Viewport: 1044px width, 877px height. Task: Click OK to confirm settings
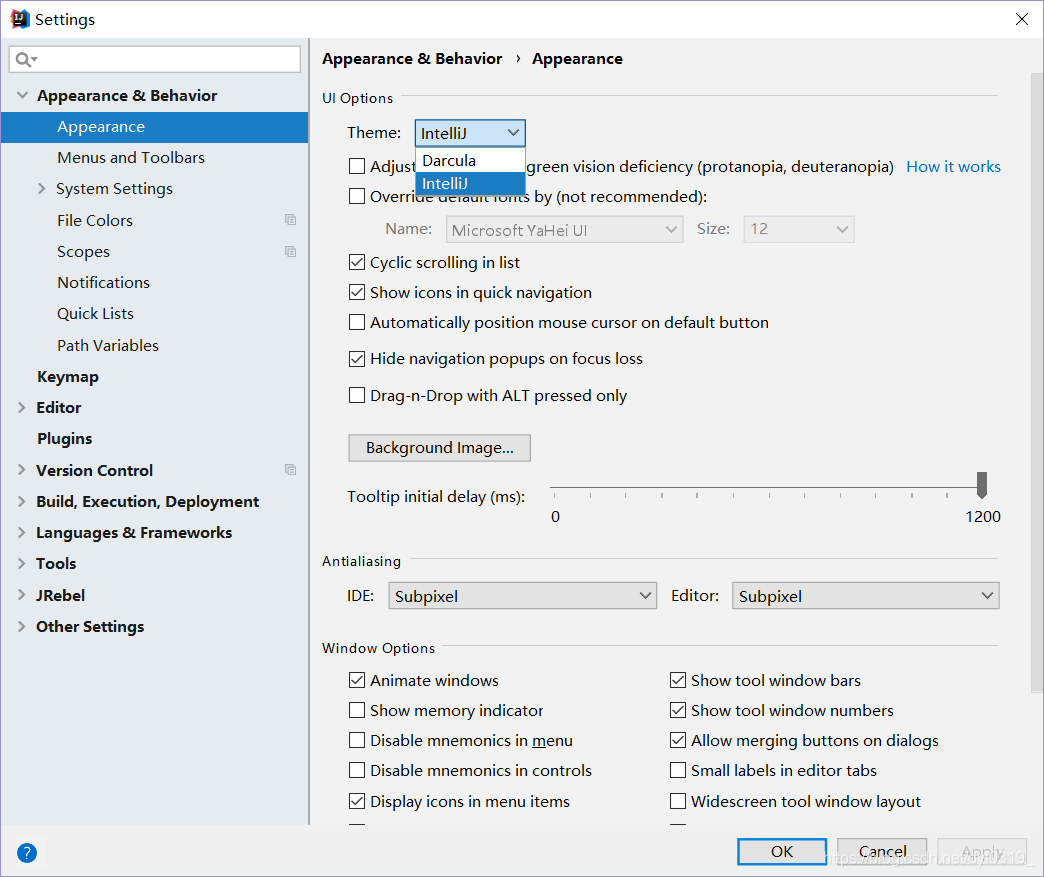click(x=782, y=851)
